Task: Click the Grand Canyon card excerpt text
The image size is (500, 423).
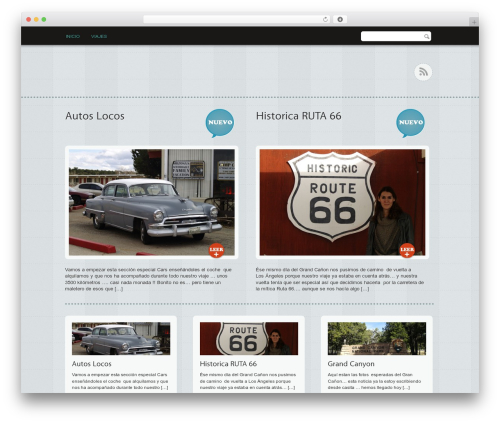Action: [374, 381]
